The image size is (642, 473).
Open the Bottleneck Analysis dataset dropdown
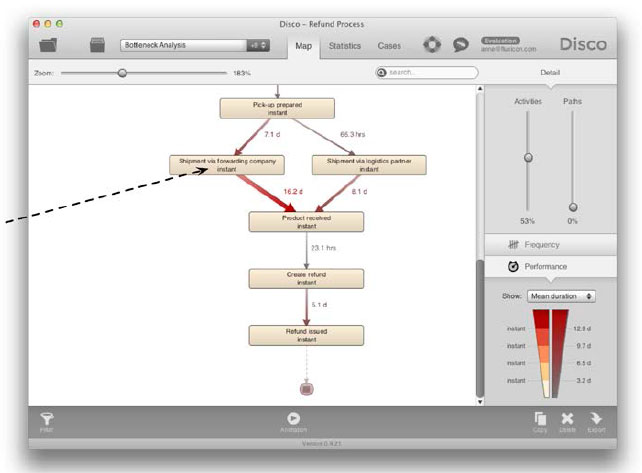[195, 45]
